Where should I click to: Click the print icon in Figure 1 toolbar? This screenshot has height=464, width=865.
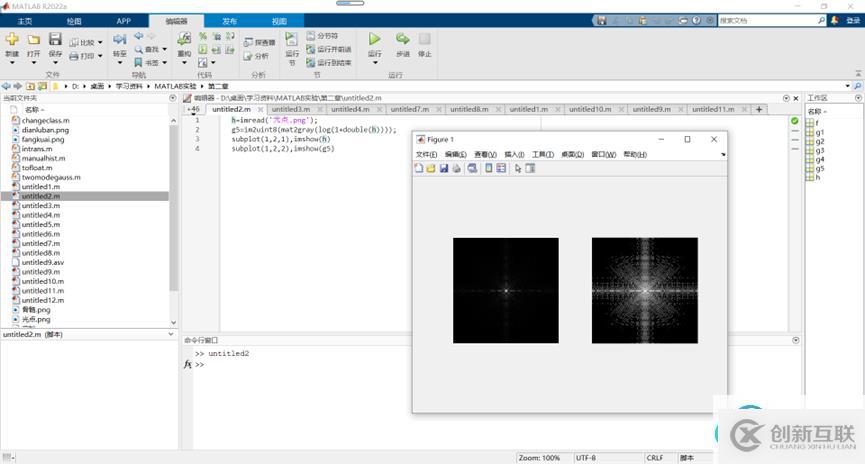point(456,168)
